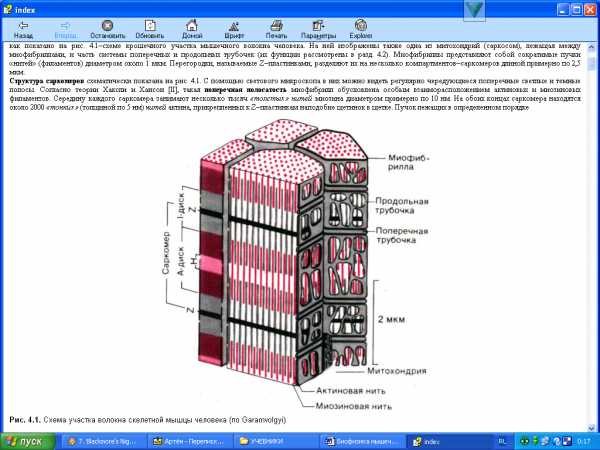Screen dimensions: 600x450
Task: Click the vertical Саркомер label in diagram
Action: [x=166, y=253]
